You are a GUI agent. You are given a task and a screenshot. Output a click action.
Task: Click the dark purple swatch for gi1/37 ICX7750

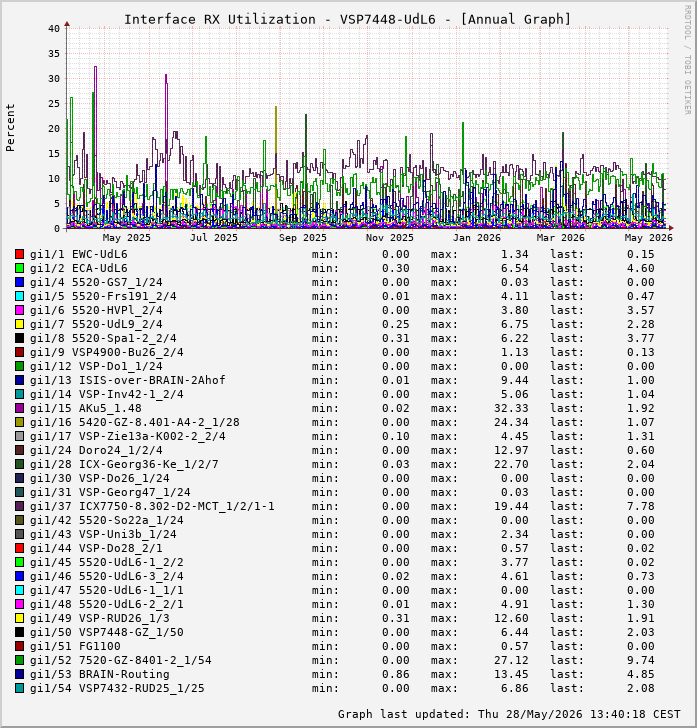(20, 507)
